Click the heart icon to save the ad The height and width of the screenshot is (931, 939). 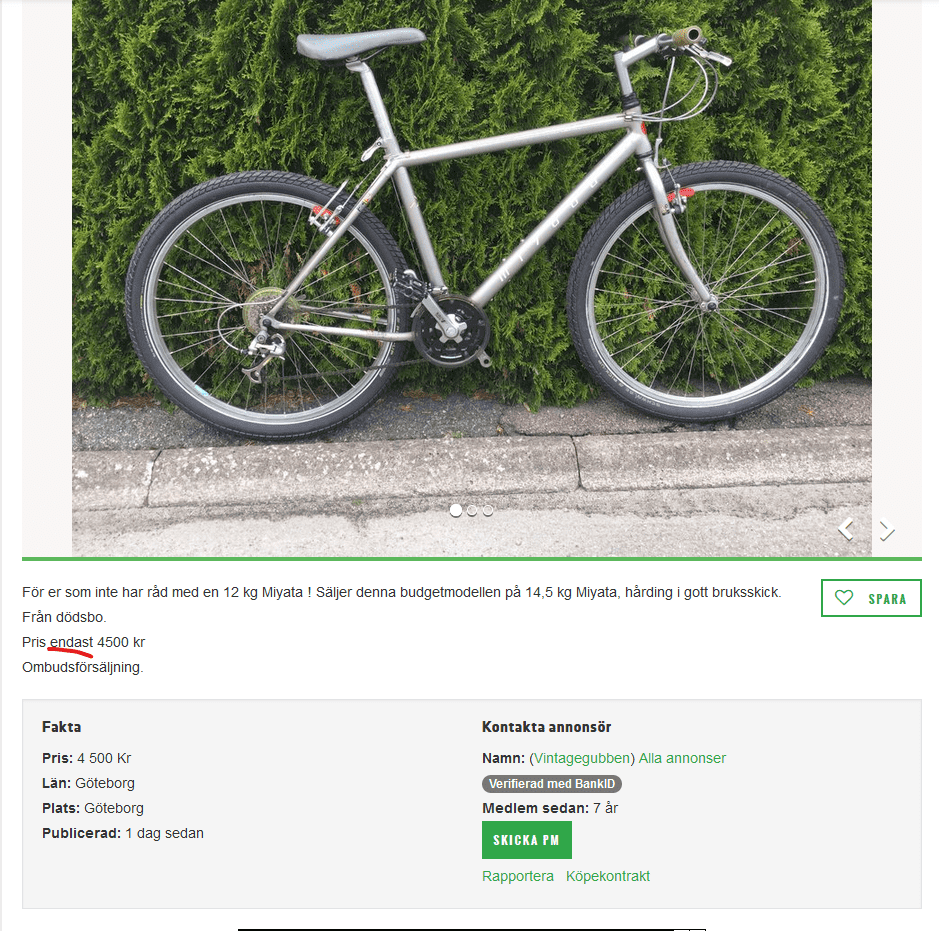[x=844, y=598]
